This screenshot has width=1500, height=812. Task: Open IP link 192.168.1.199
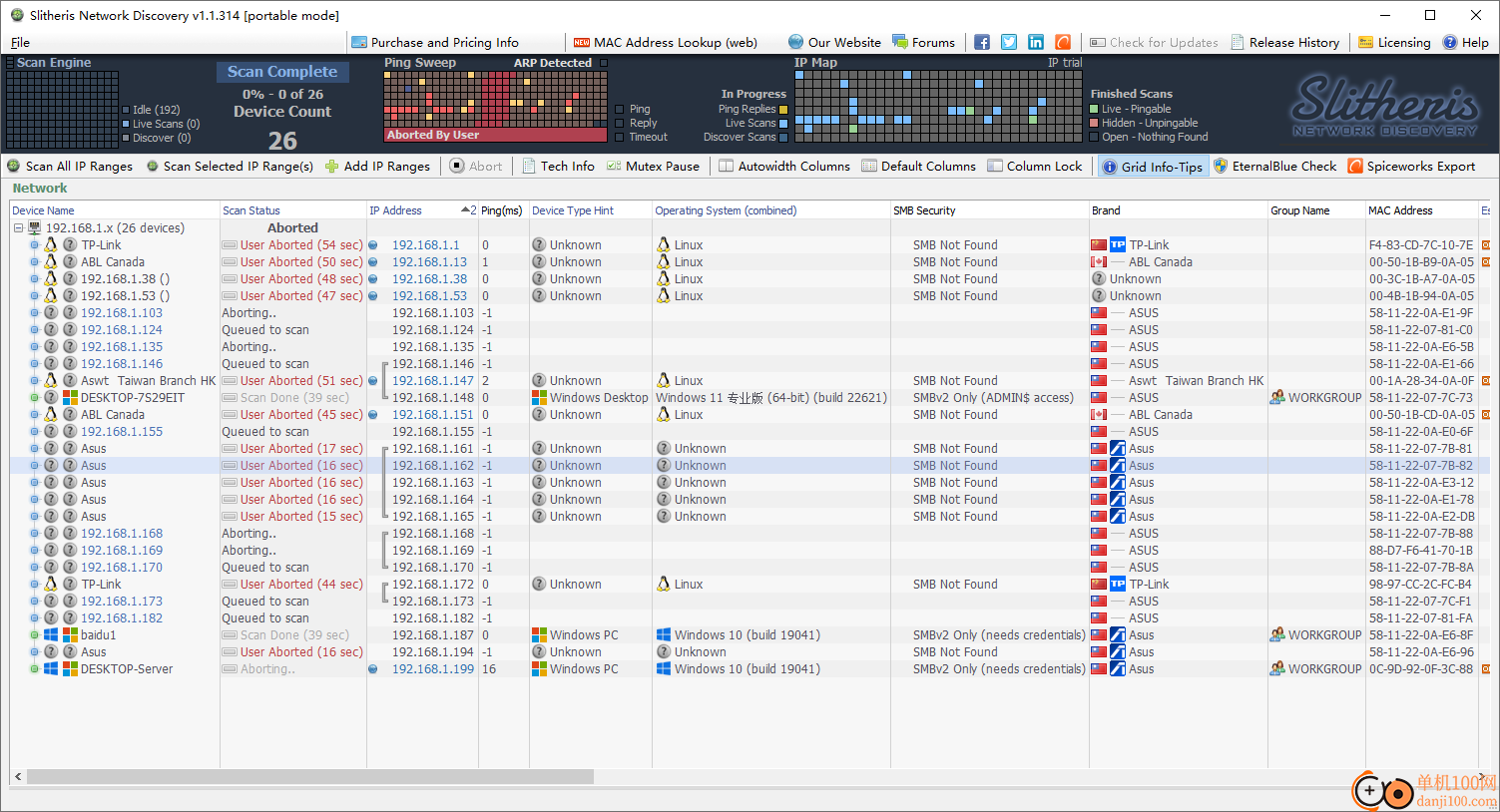pos(433,668)
